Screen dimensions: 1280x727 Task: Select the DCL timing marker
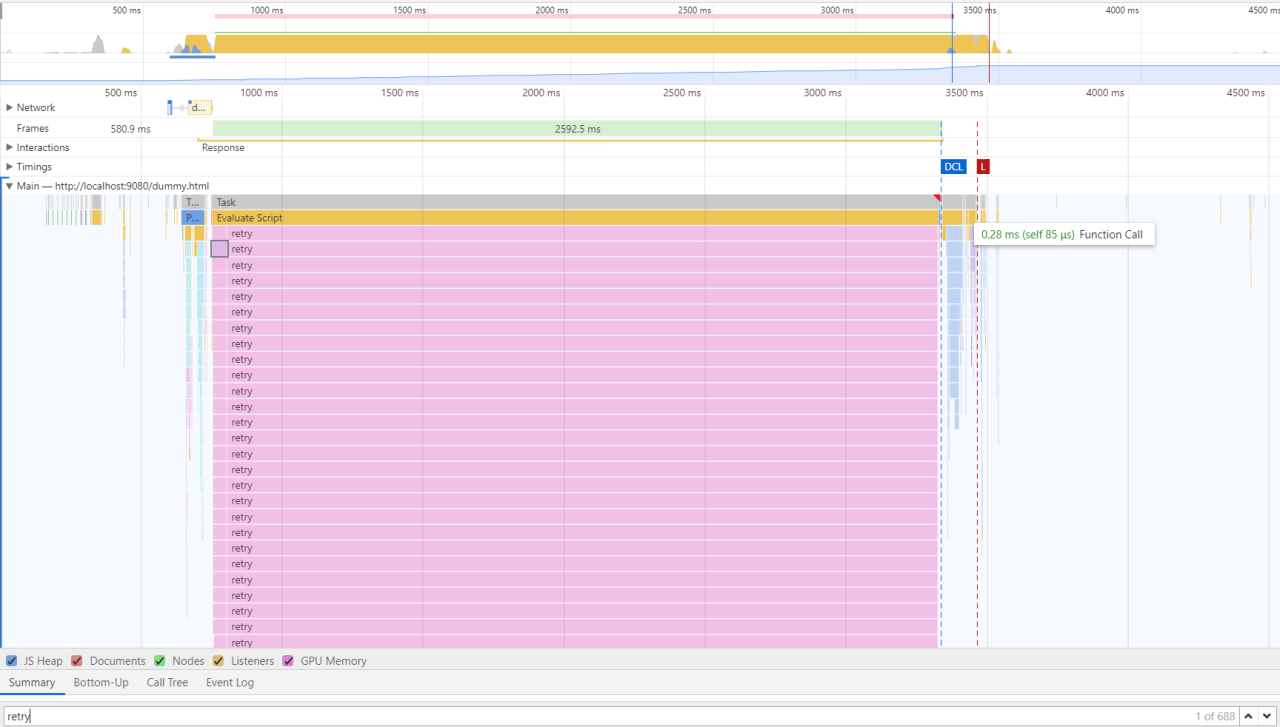click(954, 167)
